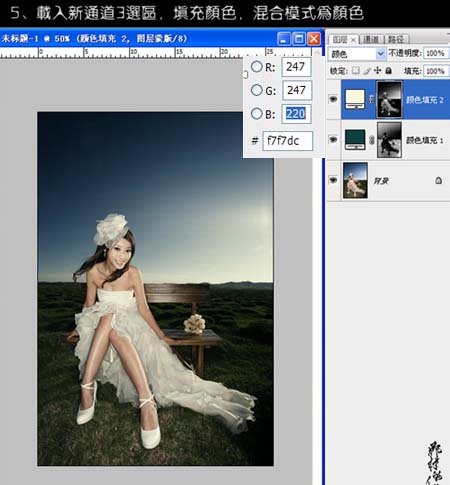Hide the 背景 layer
The width and height of the screenshot is (450, 485).
click(333, 180)
